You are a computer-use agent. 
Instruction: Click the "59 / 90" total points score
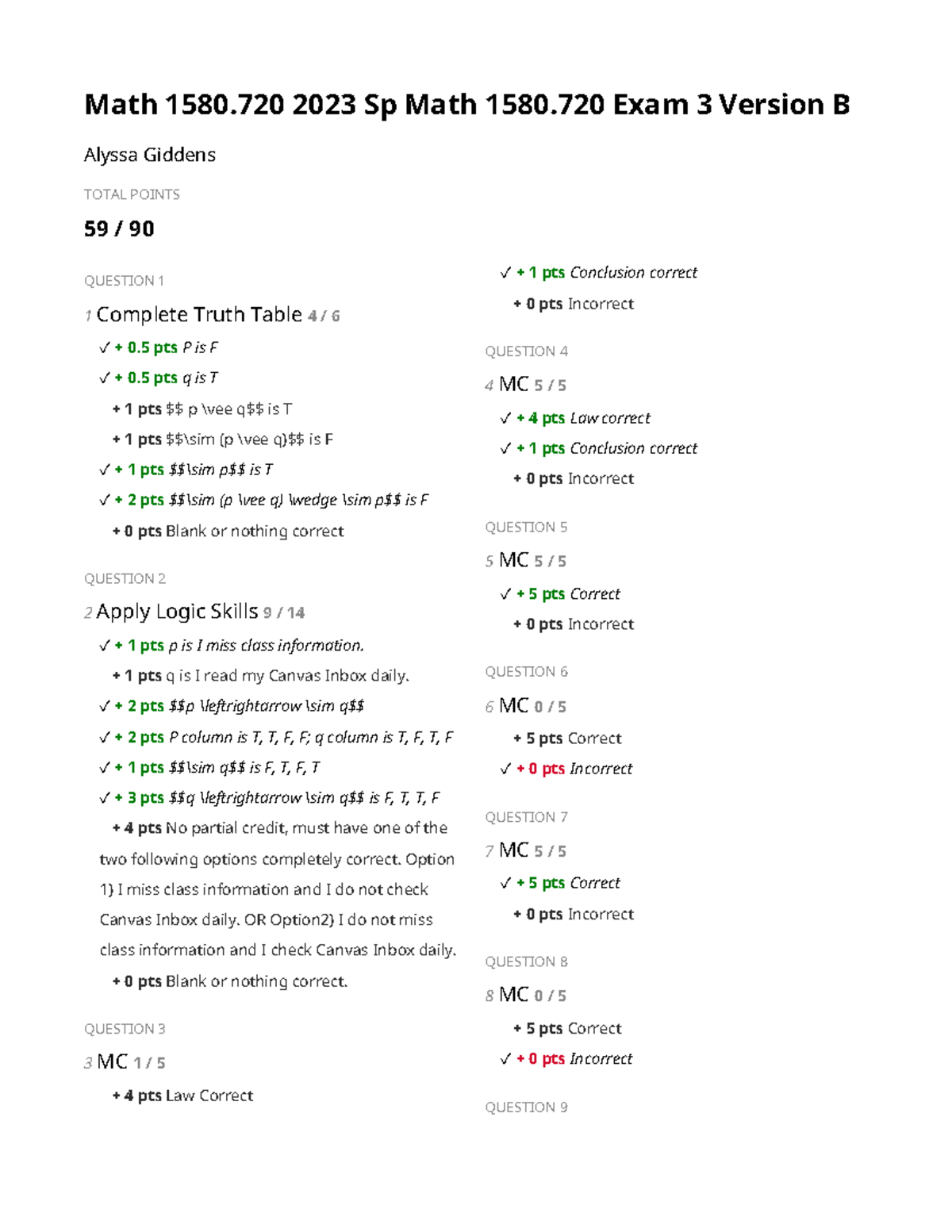(119, 229)
